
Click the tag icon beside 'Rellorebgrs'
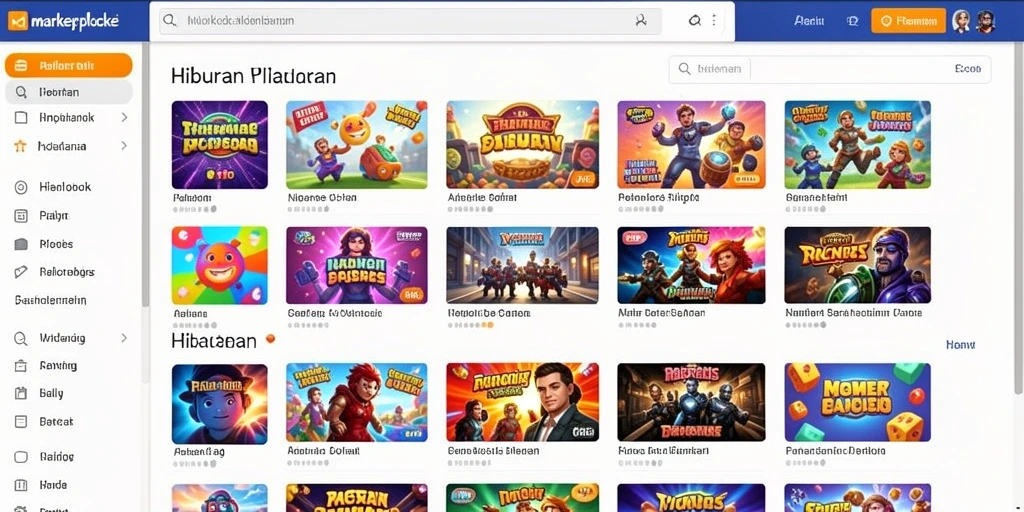(21, 272)
